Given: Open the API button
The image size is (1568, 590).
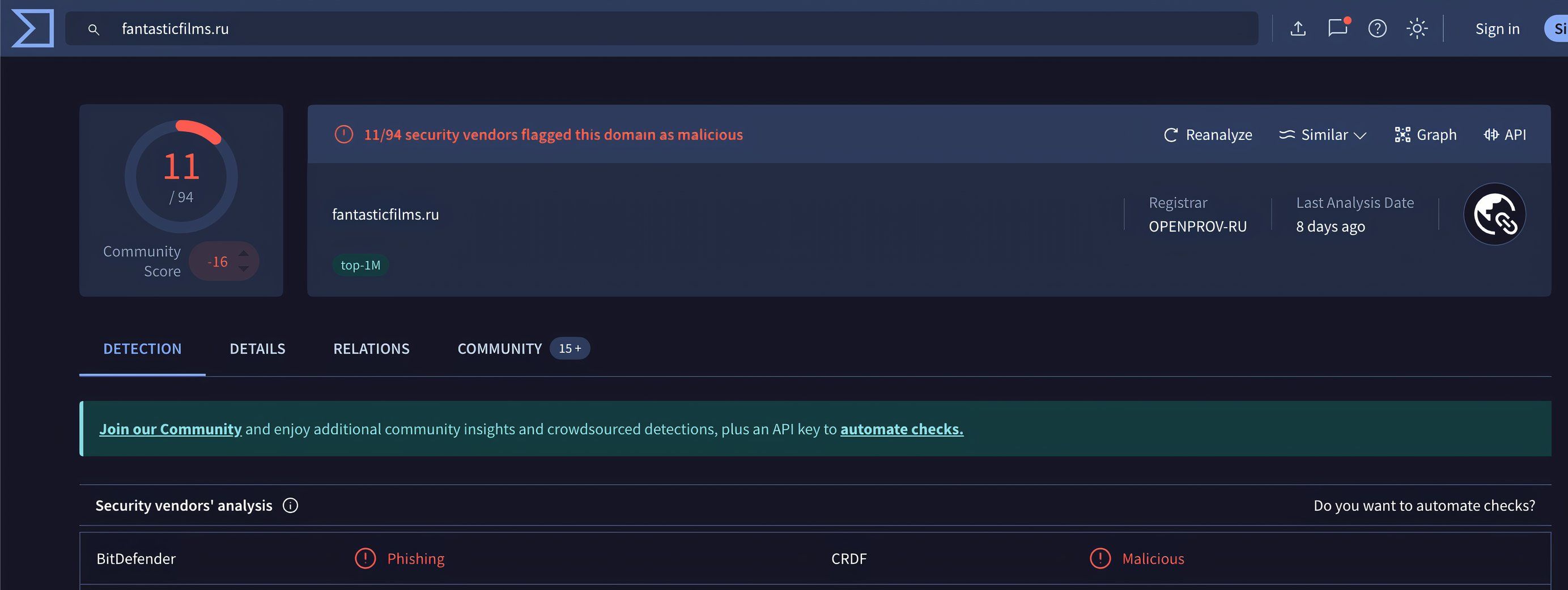Looking at the screenshot, I should (x=1505, y=134).
